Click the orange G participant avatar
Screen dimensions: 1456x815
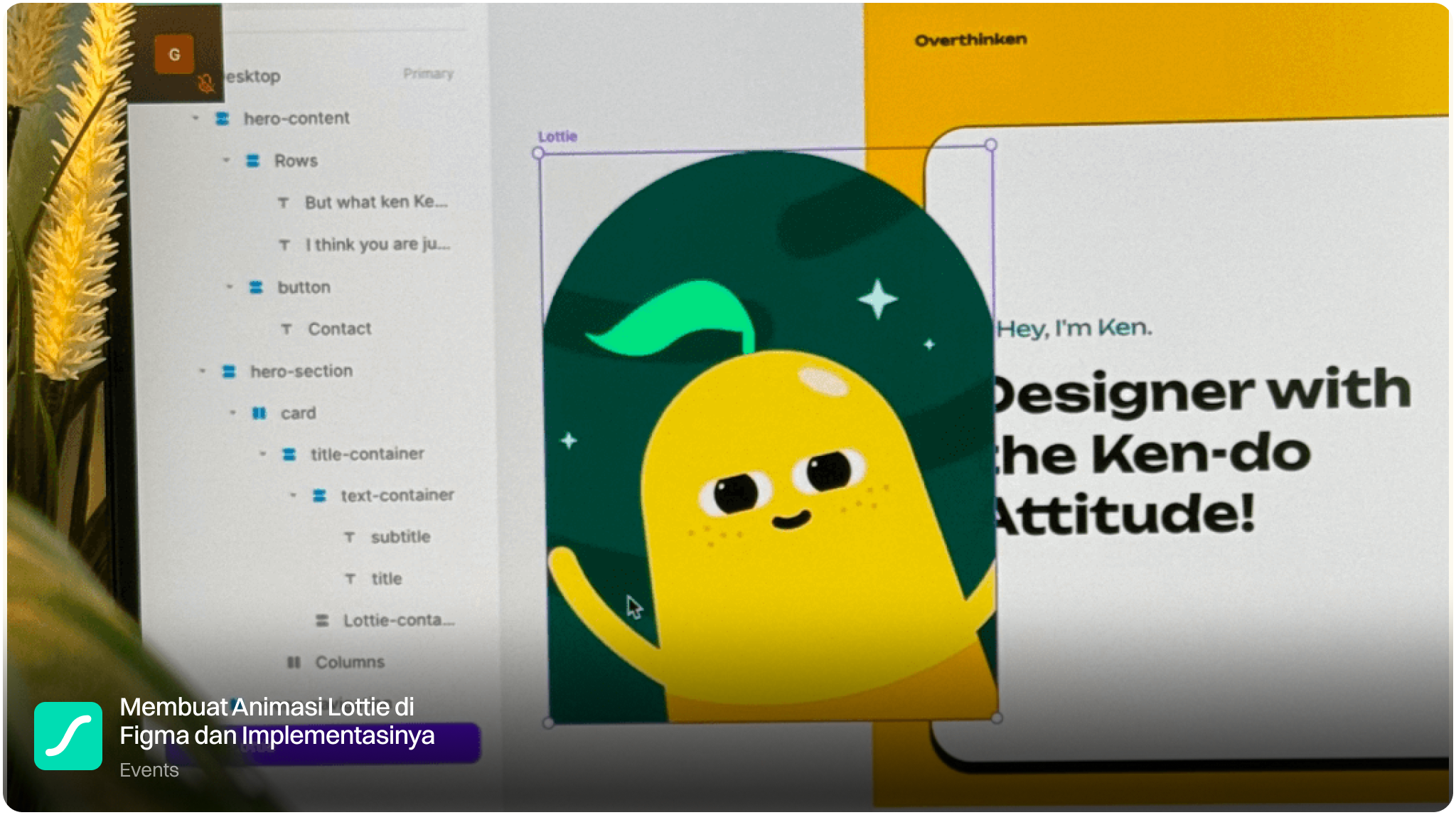click(174, 54)
